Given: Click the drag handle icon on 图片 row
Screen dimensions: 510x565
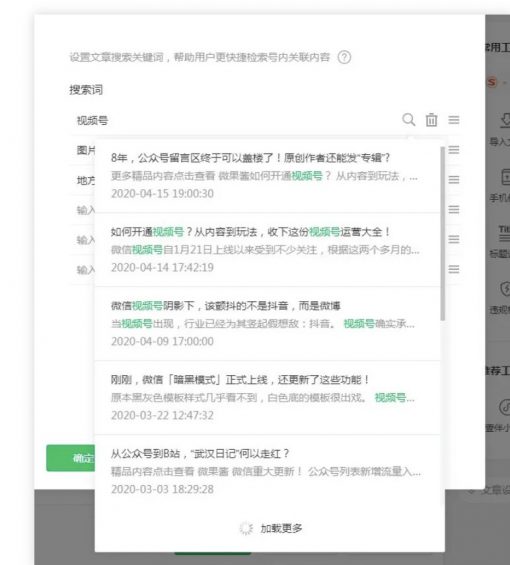Looking at the screenshot, I should pyautogui.click(x=454, y=150).
